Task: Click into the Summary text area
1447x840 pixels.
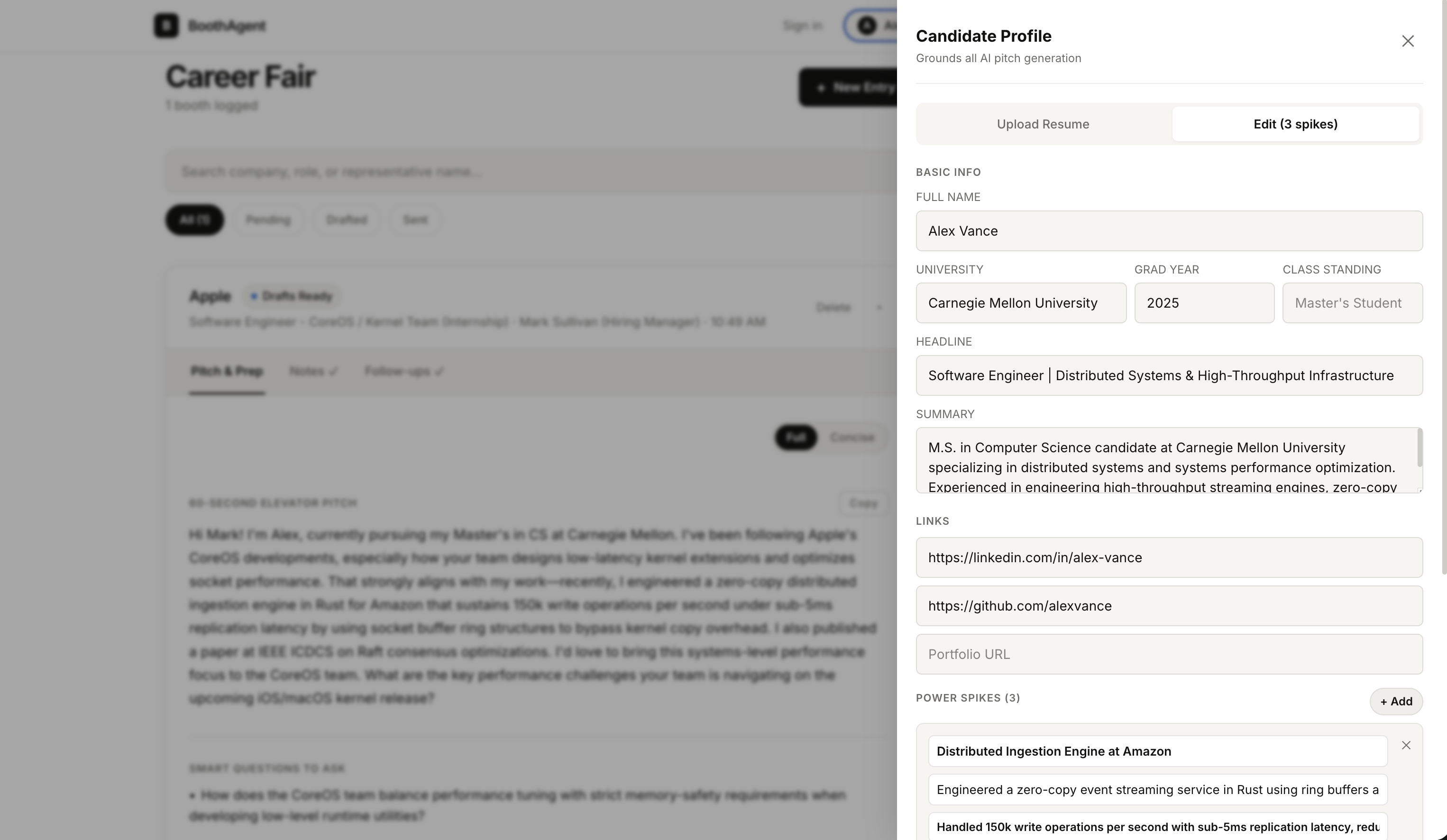Action: pos(1166,460)
